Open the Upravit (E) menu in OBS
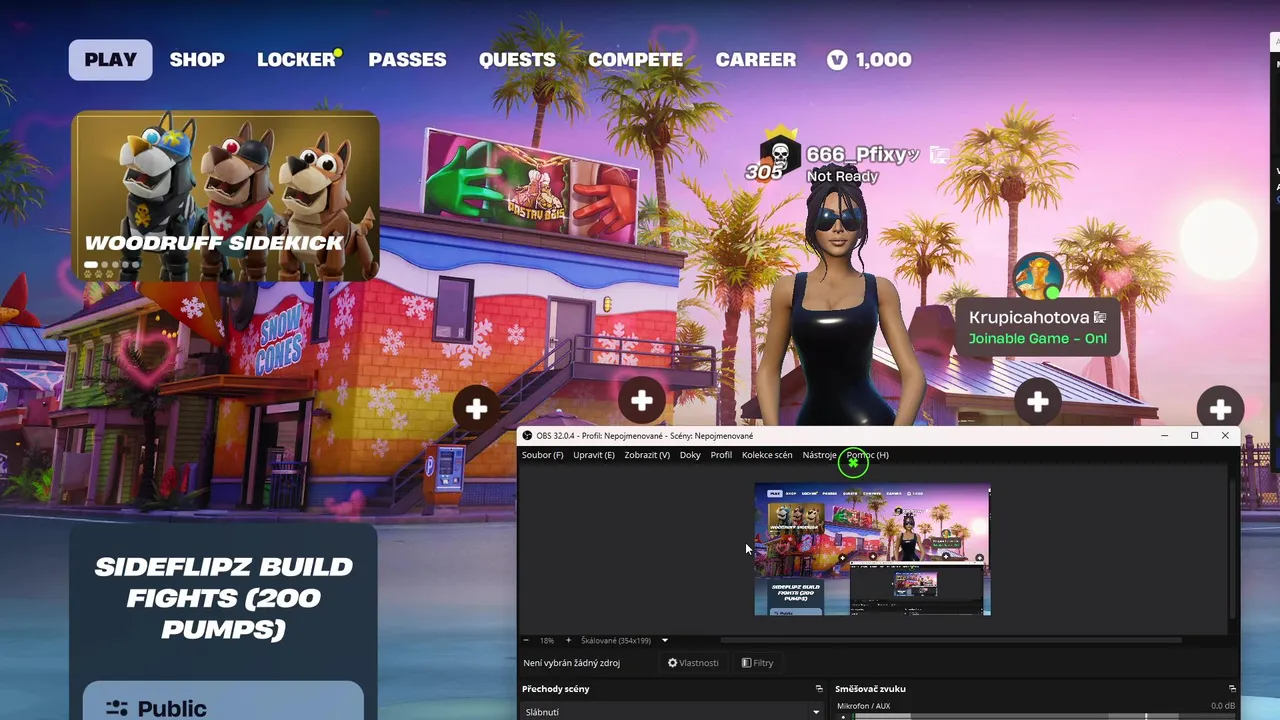1280x720 pixels. click(594, 455)
